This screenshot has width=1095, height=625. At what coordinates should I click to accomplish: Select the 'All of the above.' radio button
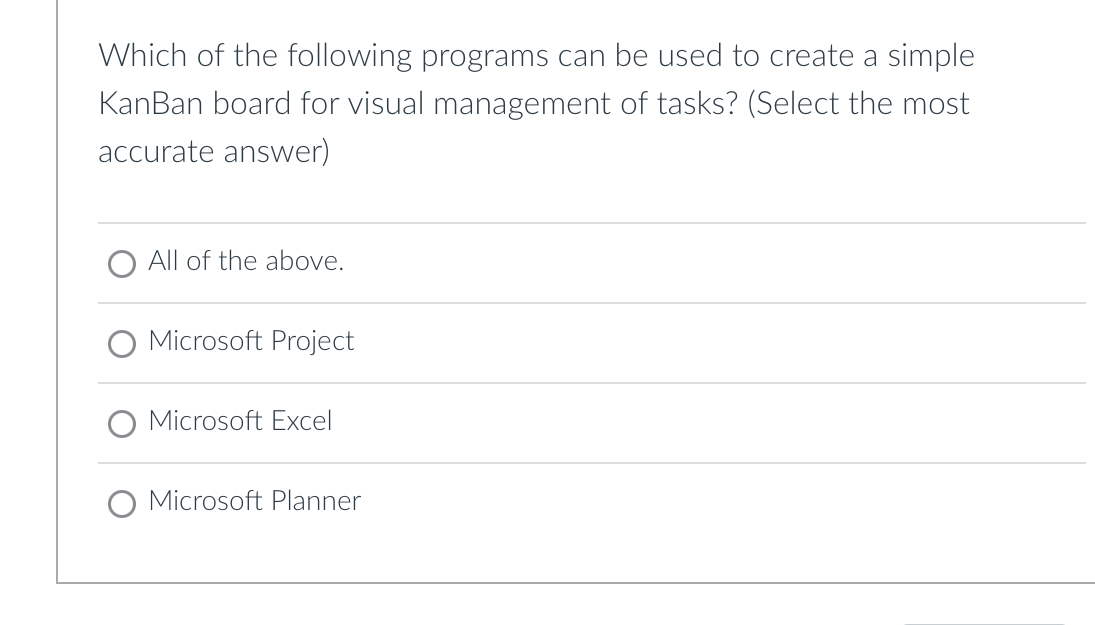122,264
